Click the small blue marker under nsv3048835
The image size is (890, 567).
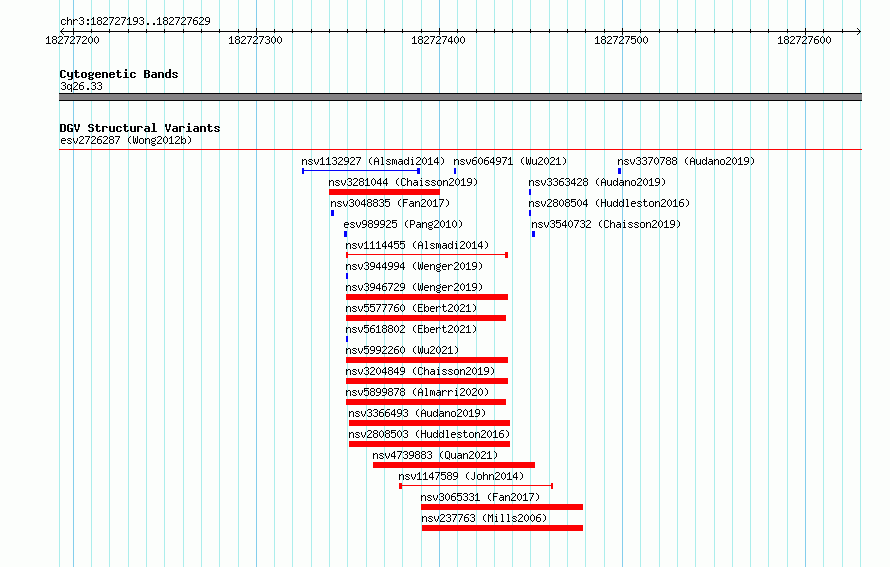pyautogui.click(x=332, y=213)
